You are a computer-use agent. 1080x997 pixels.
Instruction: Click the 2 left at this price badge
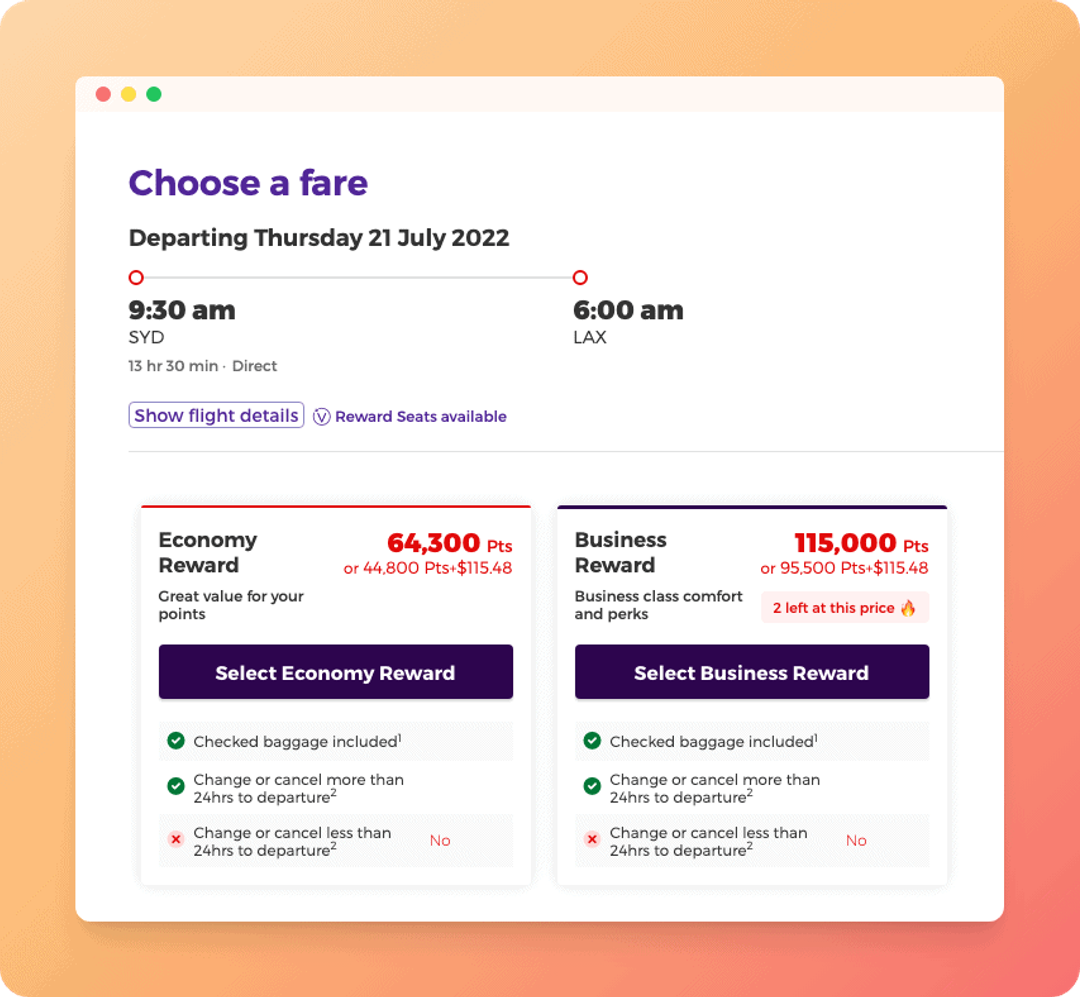coord(844,607)
